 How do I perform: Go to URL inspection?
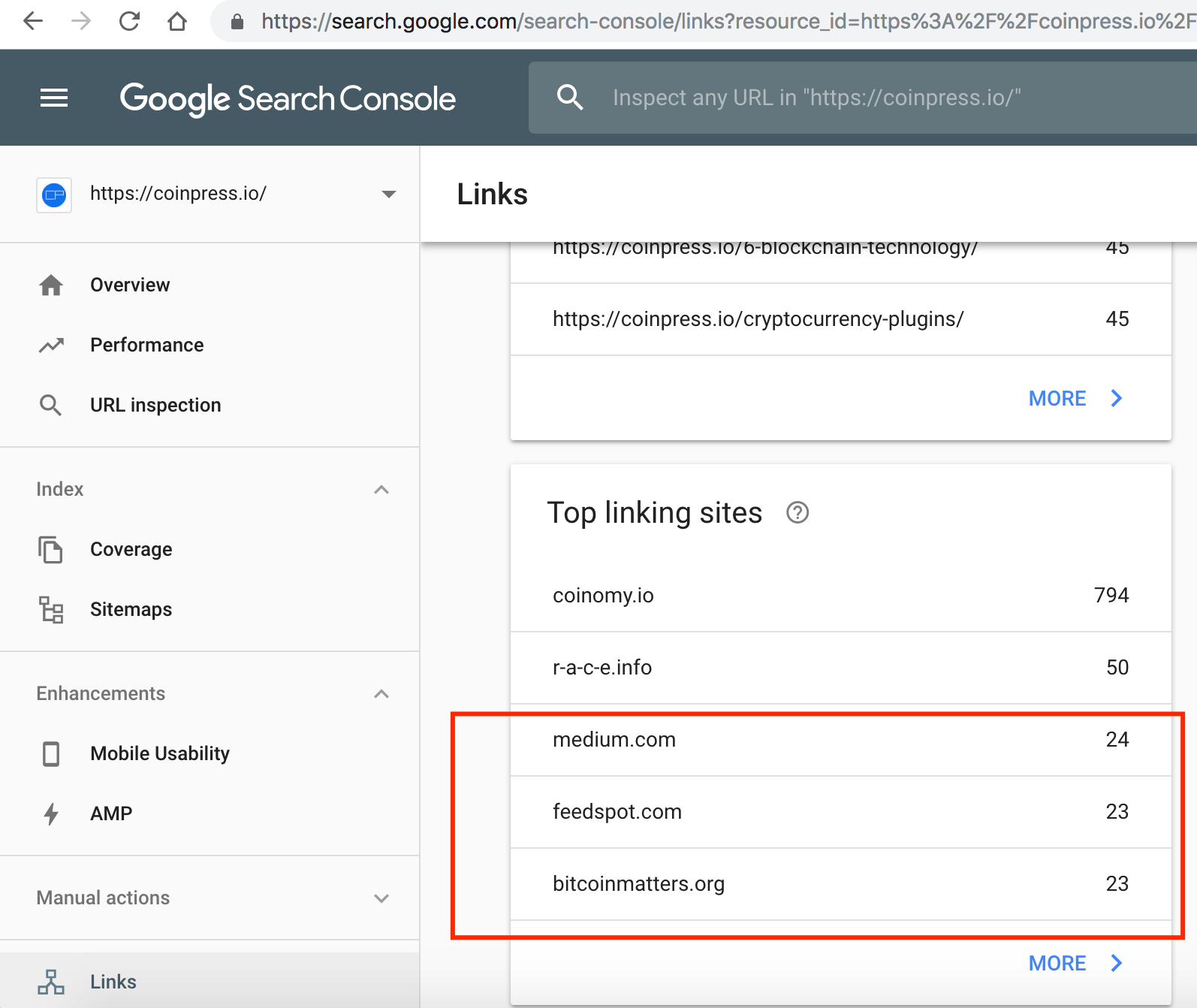pyautogui.click(x=210, y=406)
